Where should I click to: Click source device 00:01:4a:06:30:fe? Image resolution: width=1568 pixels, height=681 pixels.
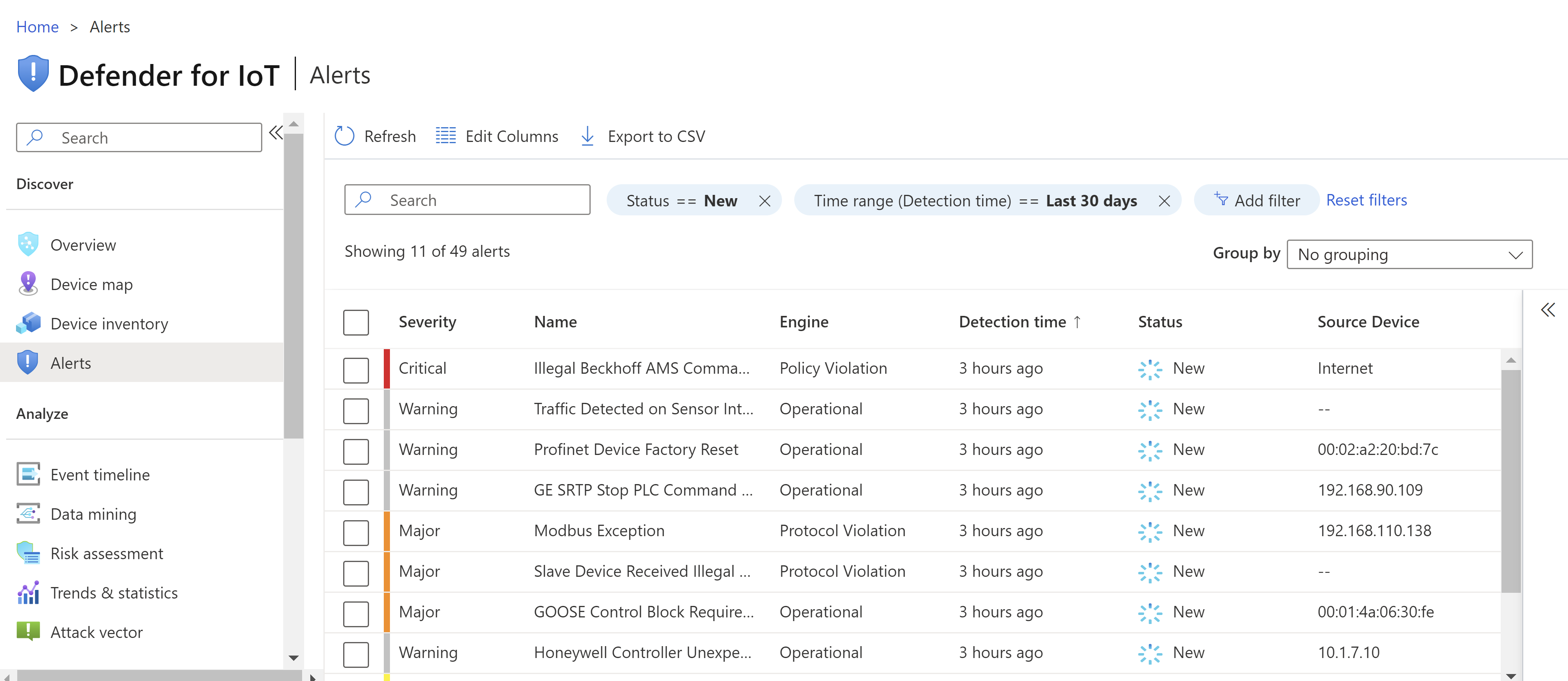[1375, 612]
